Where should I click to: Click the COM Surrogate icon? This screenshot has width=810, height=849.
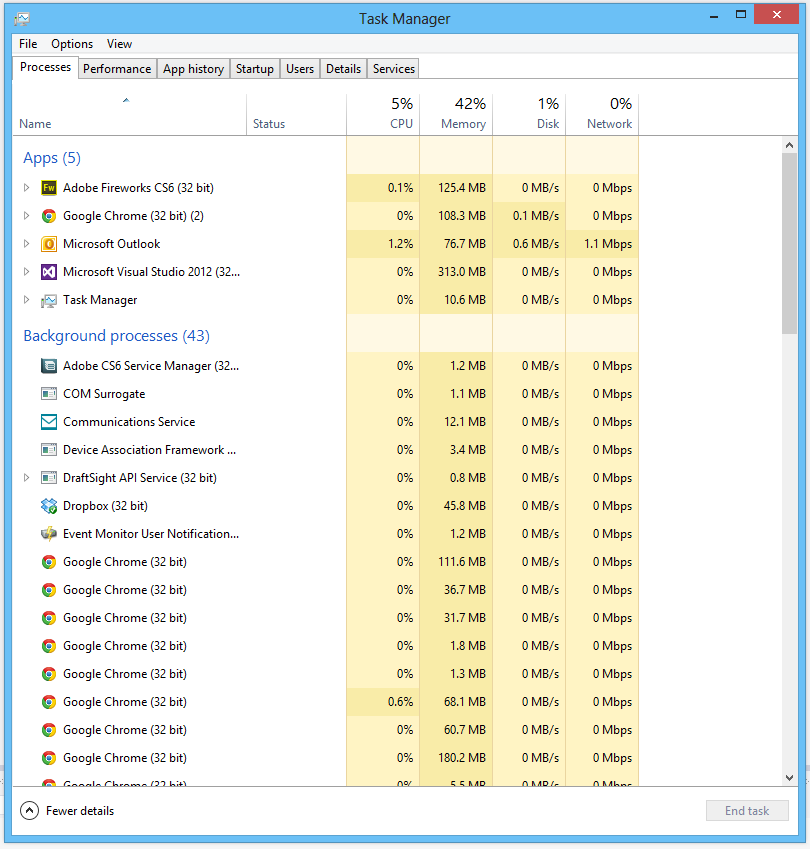[x=48, y=393]
